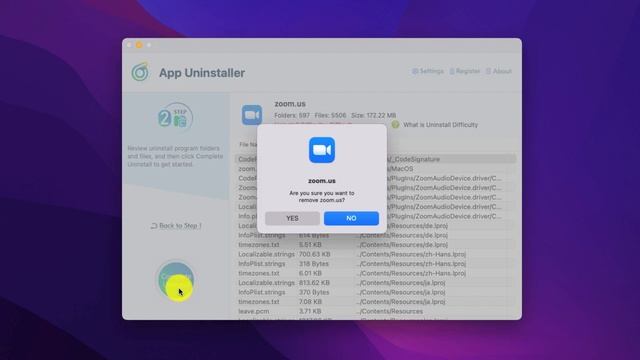Click the Complete Uninstall round button

pyautogui.click(x=176, y=280)
